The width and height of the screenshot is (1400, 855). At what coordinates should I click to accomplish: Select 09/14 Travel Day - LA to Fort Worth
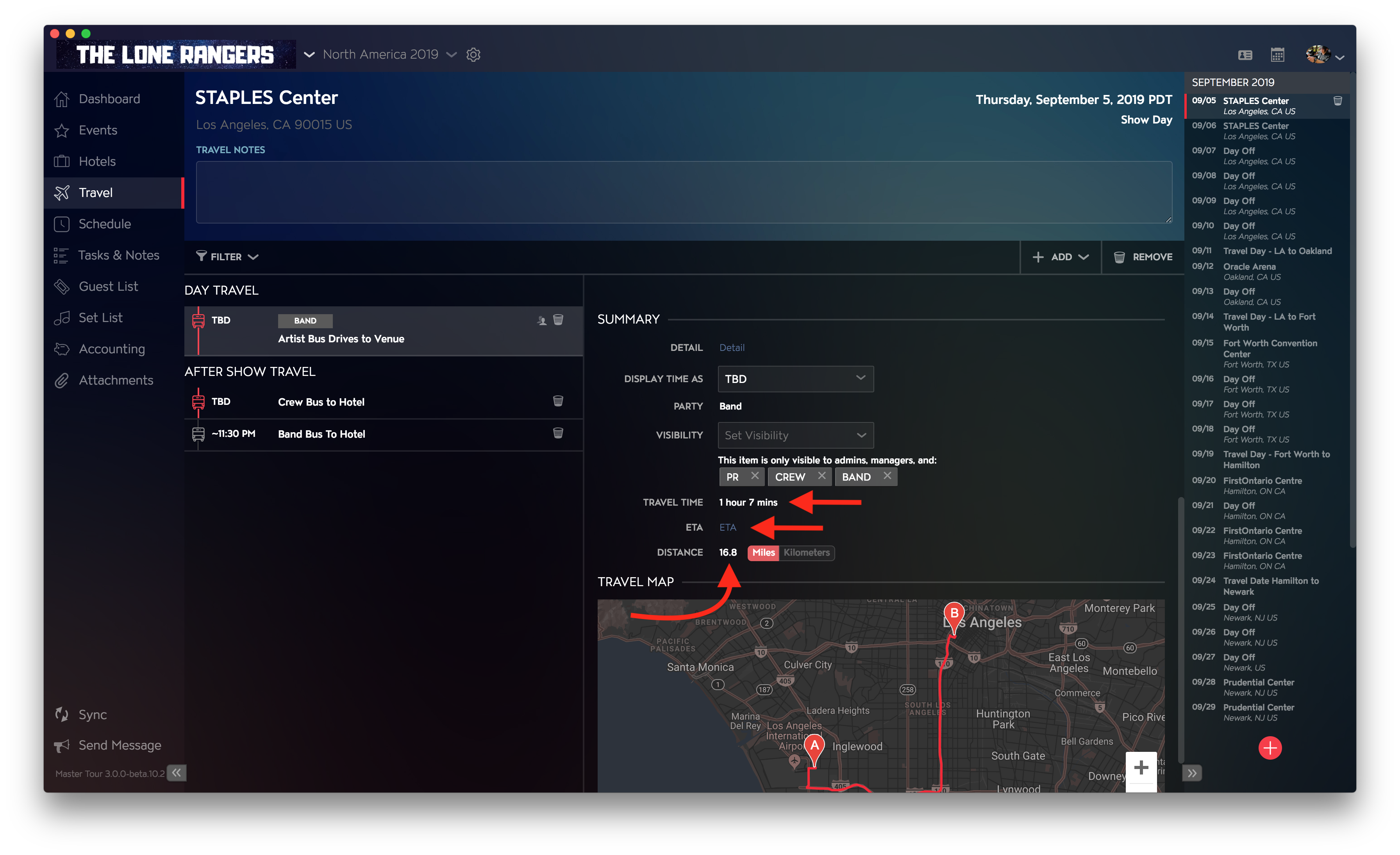pyautogui.click(x=1268, y=322)
